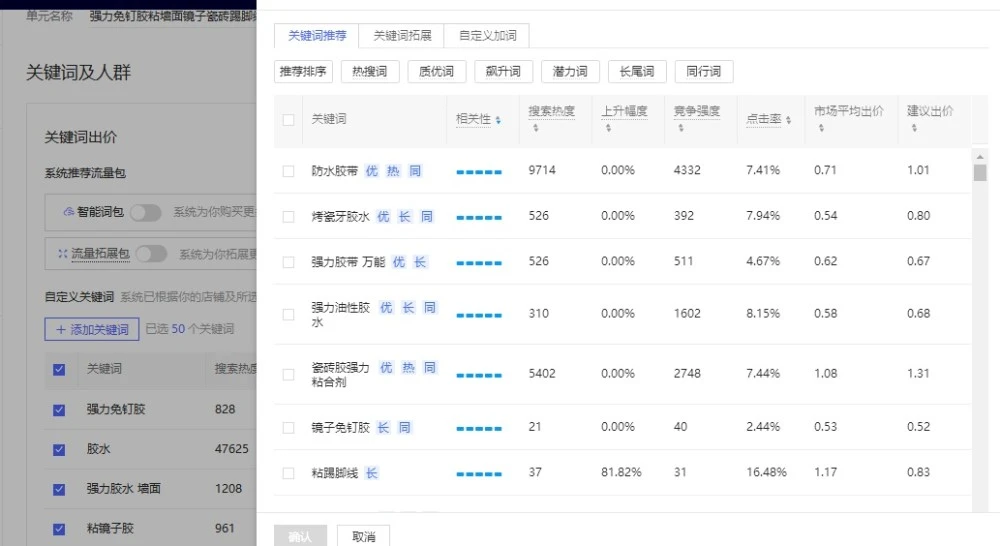Tick the checkbox for 防水胶带
This screenshot has width=1000, height=546.
click(x=288, y=171)
